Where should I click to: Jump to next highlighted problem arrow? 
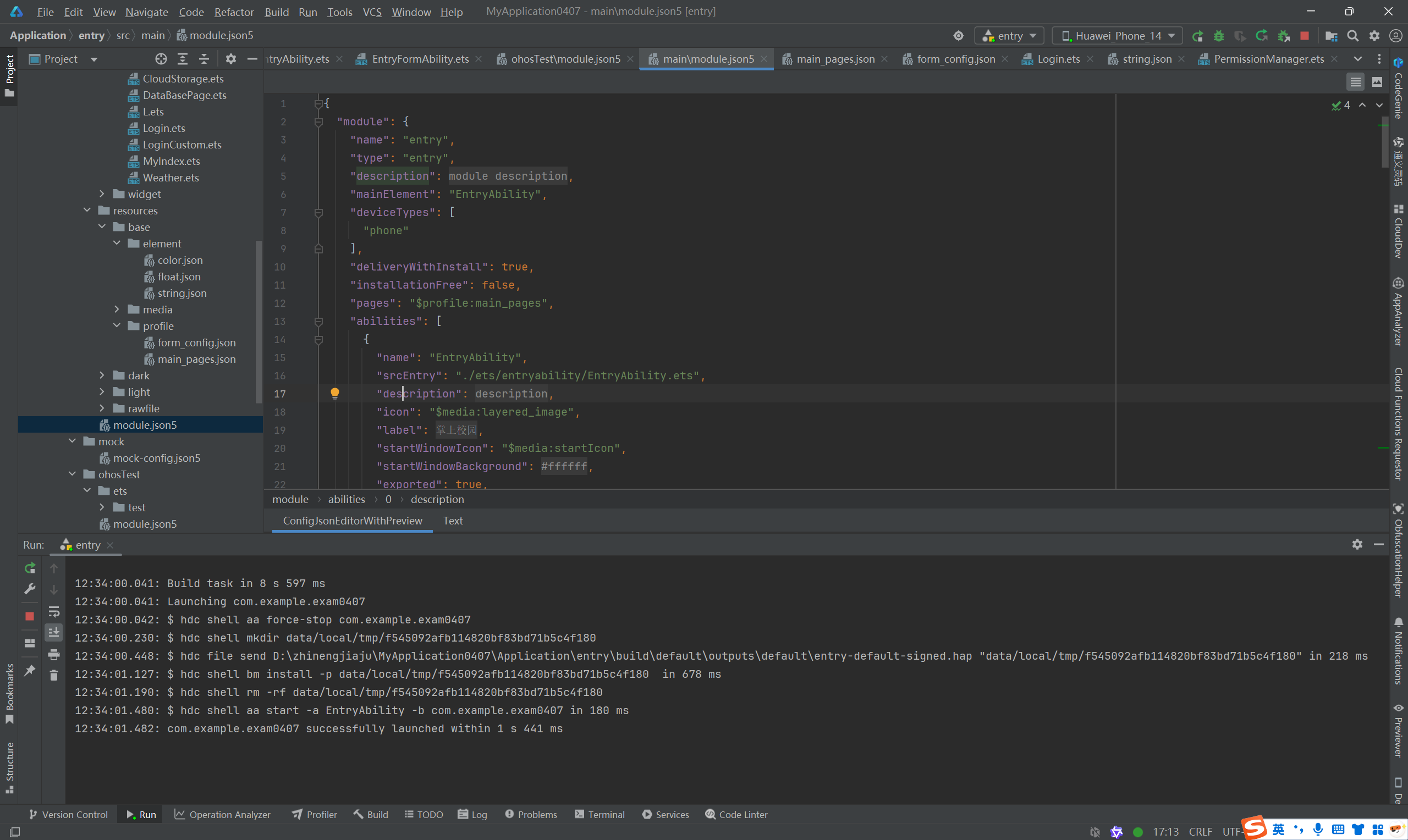tap(1379, 106)
